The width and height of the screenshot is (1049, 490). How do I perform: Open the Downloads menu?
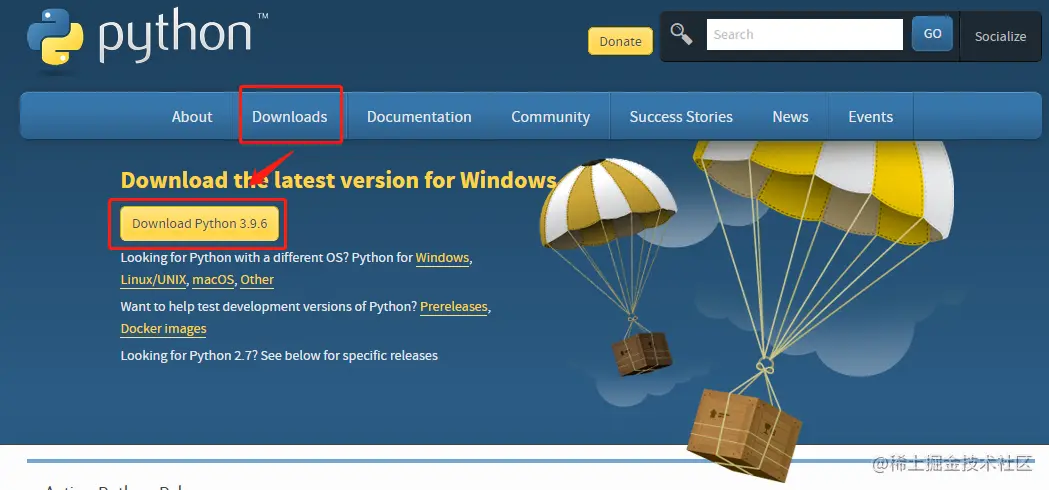click(290, 116)
